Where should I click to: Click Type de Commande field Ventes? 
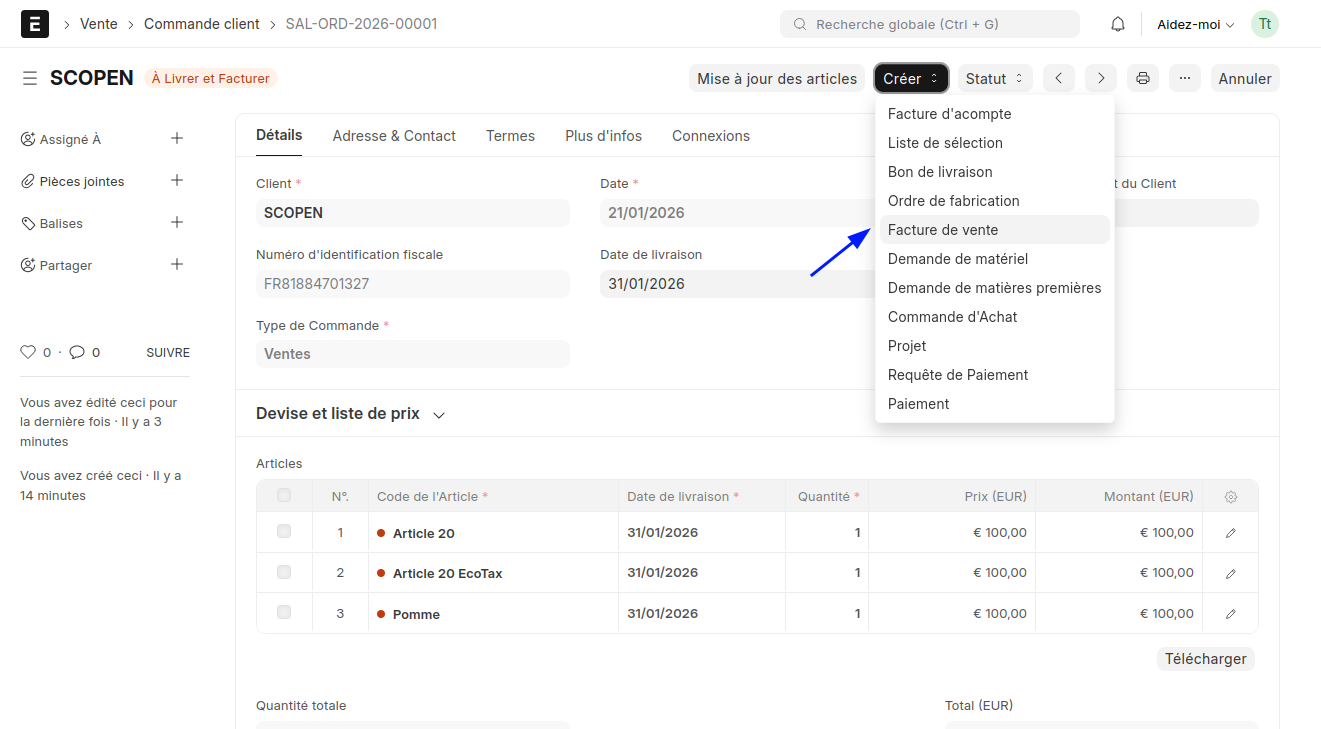(413, 354)
